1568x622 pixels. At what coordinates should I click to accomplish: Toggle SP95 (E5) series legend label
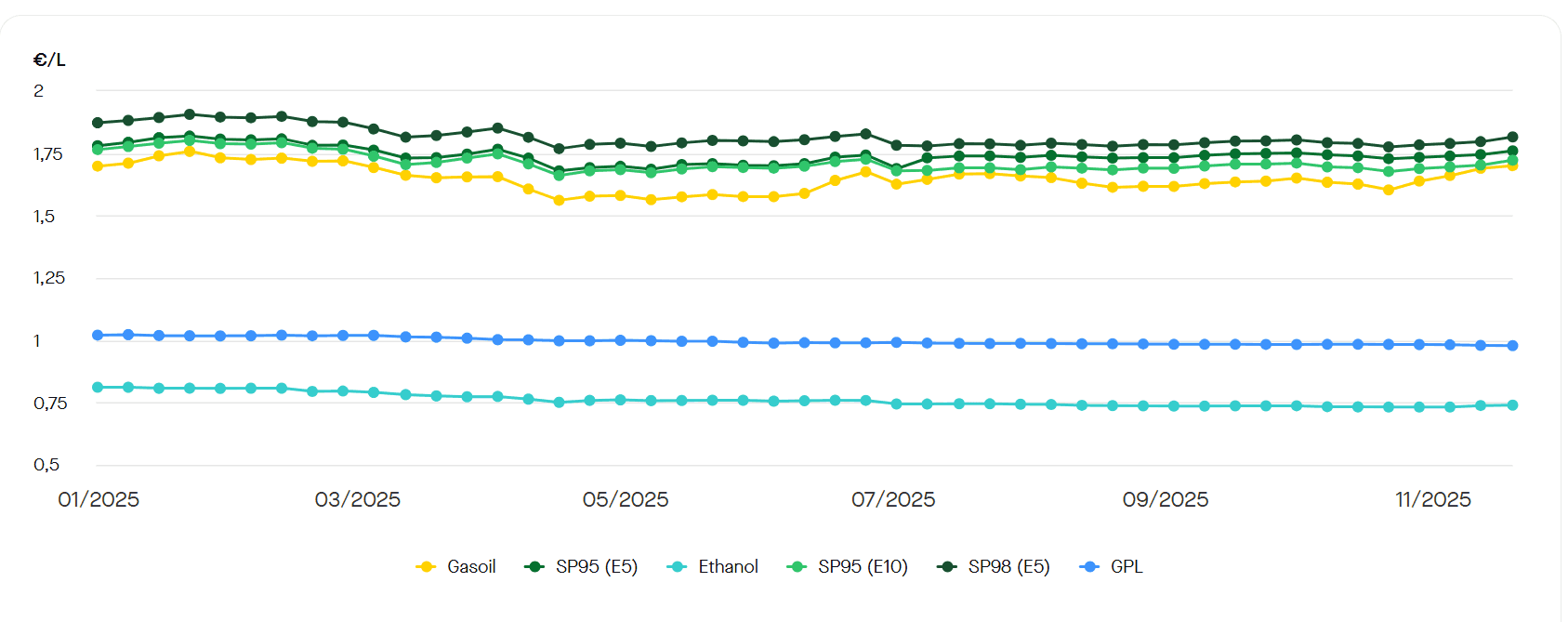597,567
